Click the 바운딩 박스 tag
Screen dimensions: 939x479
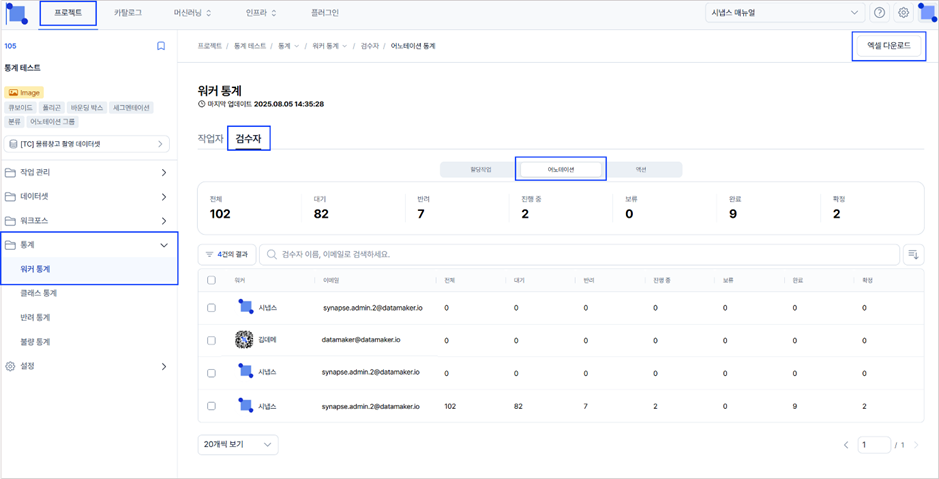(89, 108)
